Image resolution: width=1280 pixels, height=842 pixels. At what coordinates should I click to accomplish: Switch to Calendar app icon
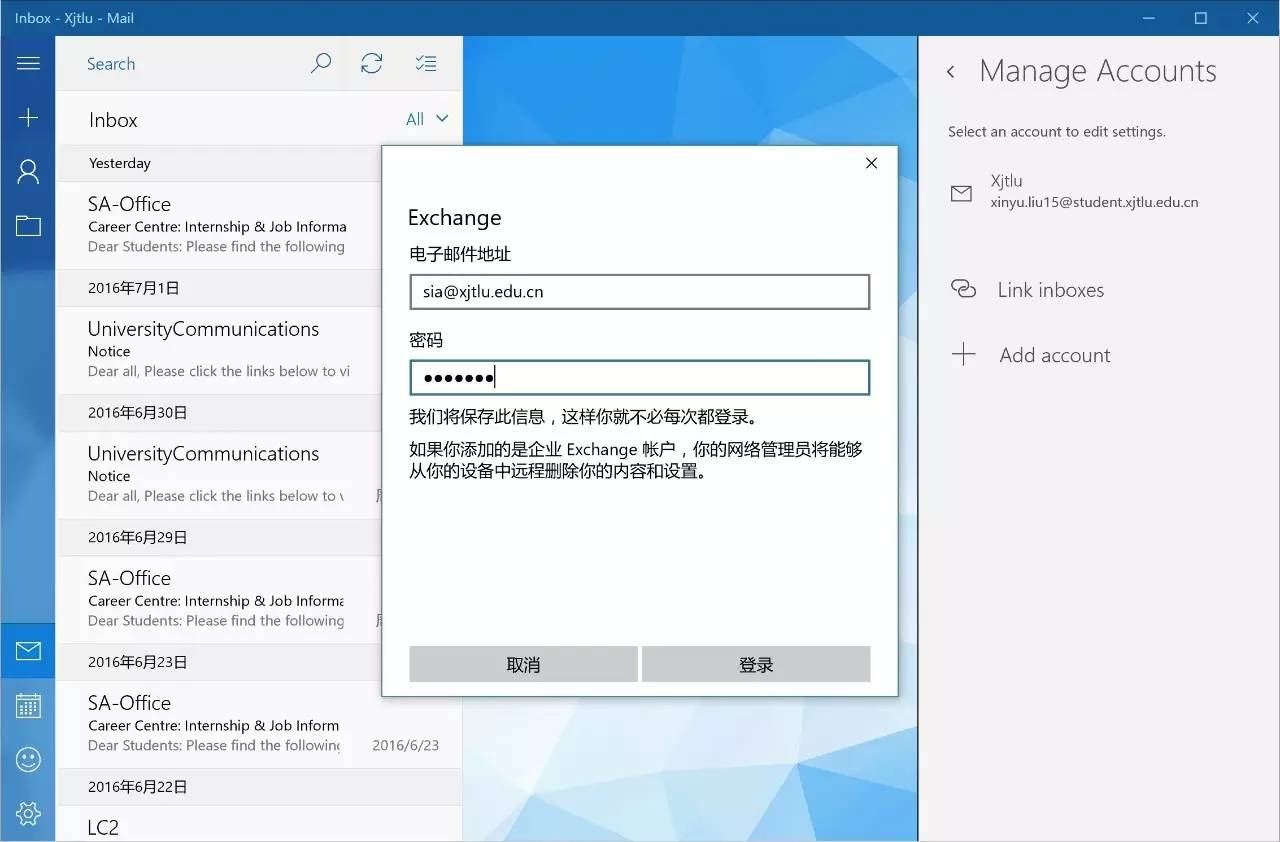pyautogui.click(x=28, y=706)
